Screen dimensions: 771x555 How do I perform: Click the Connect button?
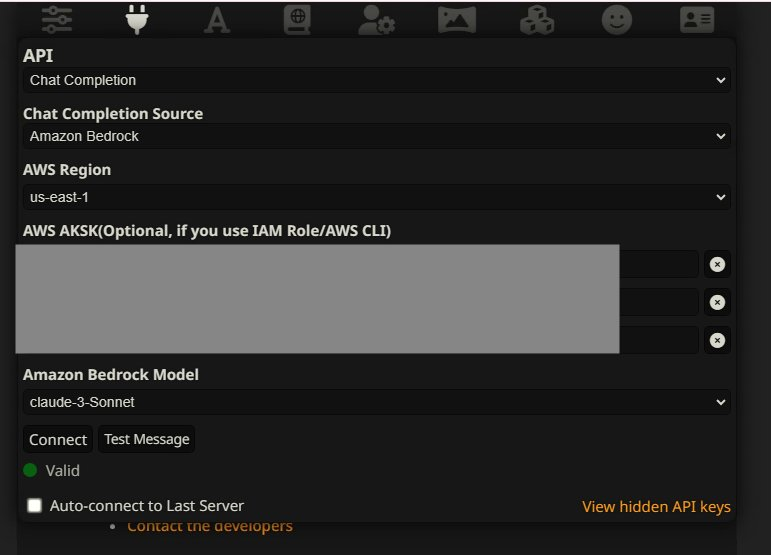tap(58, 439)
